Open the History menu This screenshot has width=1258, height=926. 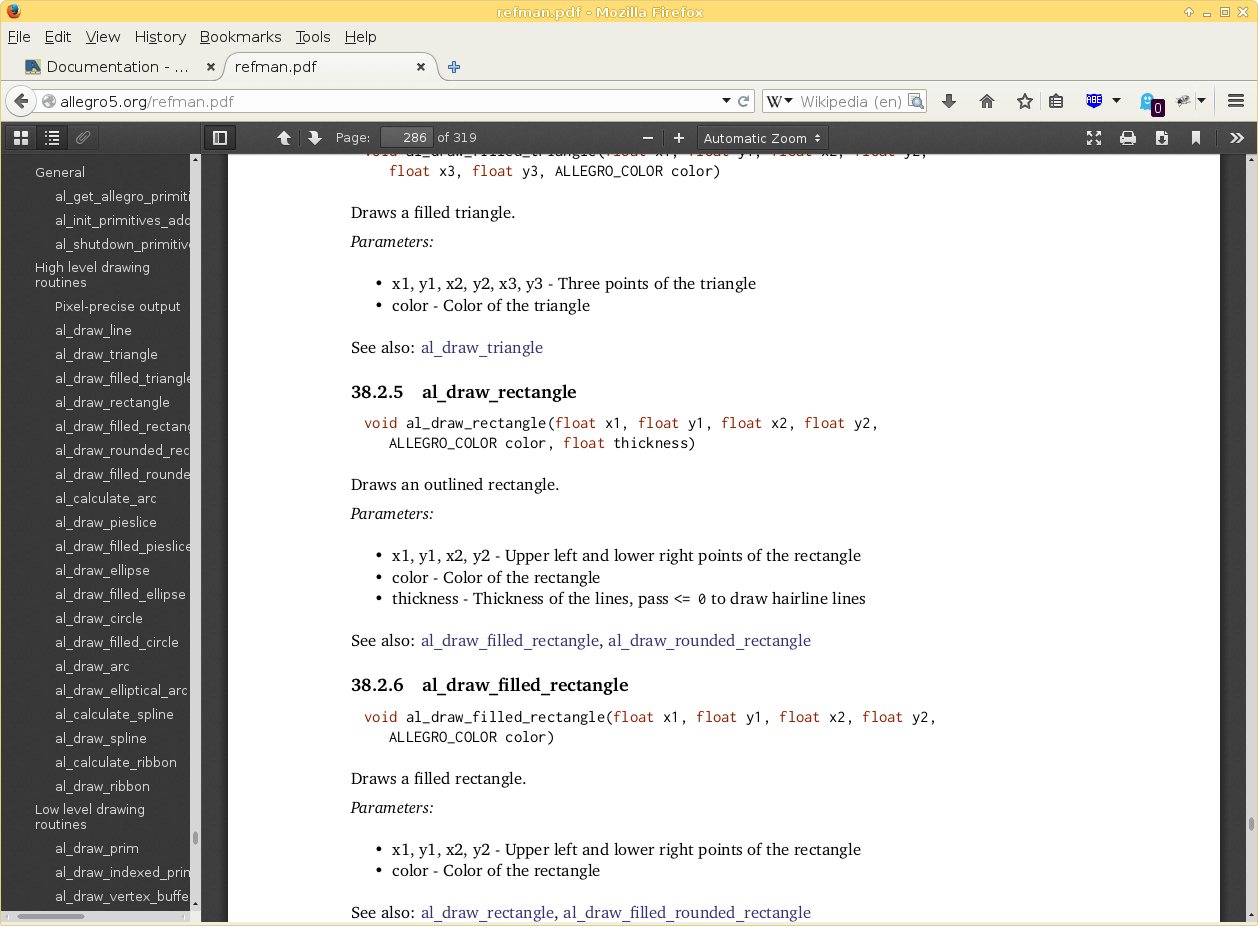pos(160,37)
